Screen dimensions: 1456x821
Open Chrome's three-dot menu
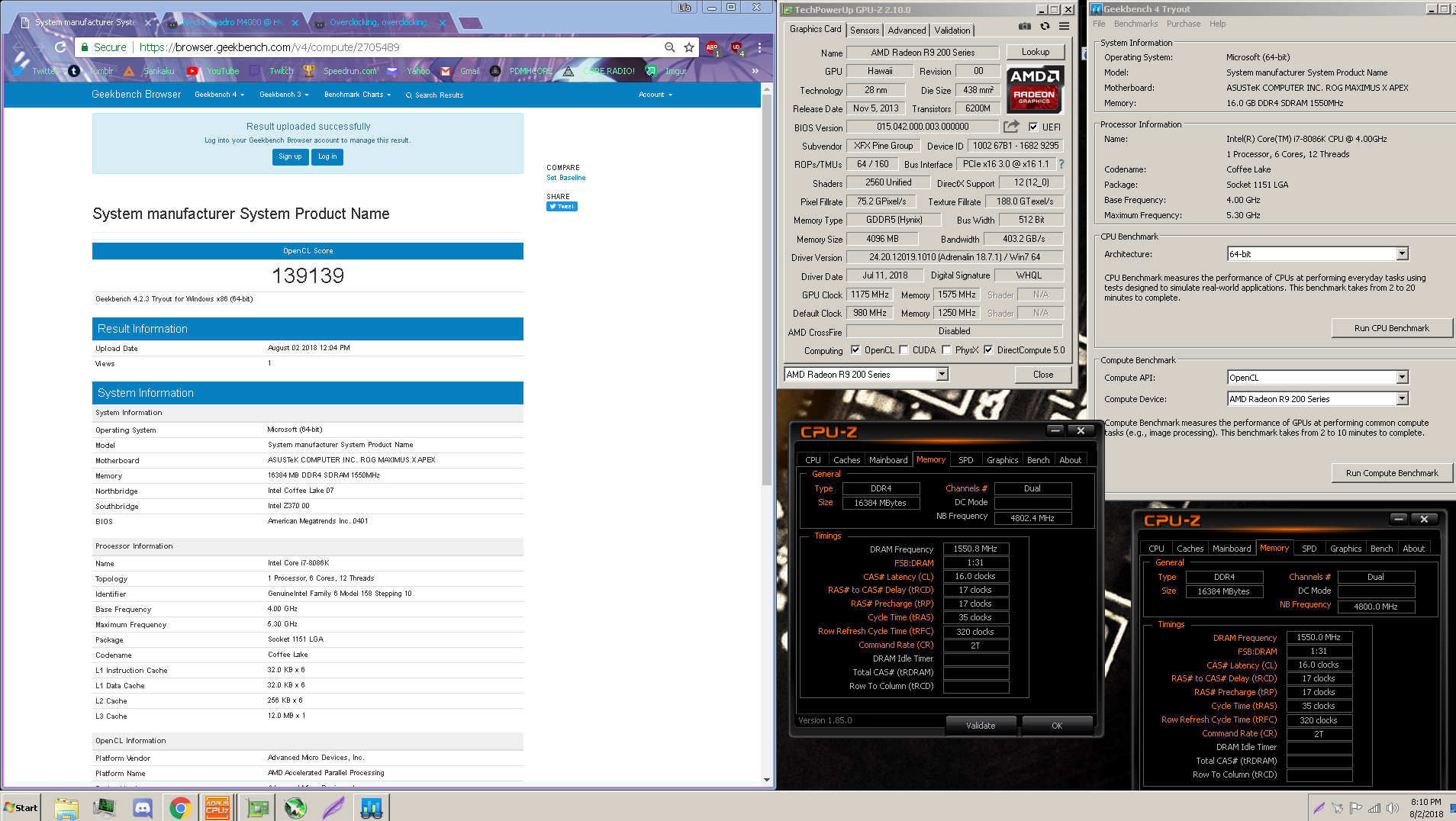click(x=759, y=47)
